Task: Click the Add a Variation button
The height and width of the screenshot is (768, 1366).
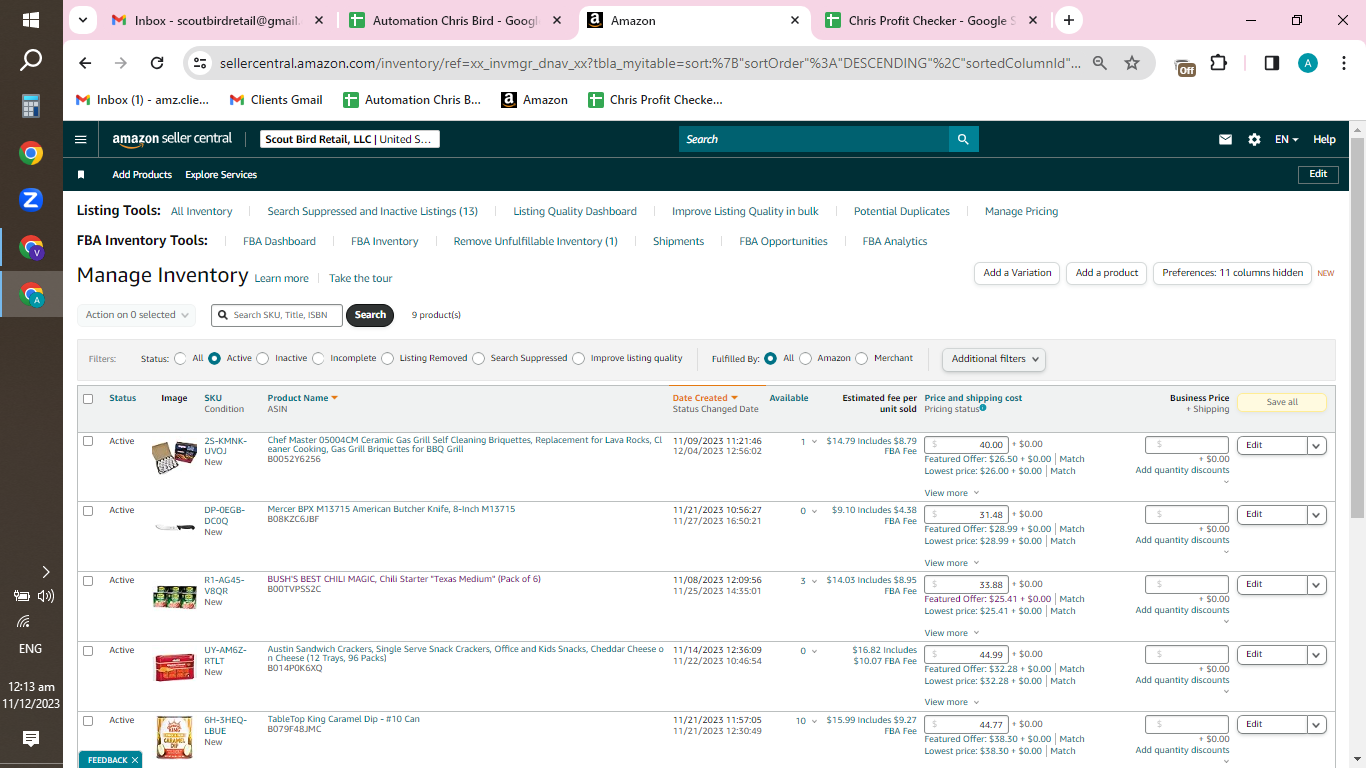Action: 1017,273
